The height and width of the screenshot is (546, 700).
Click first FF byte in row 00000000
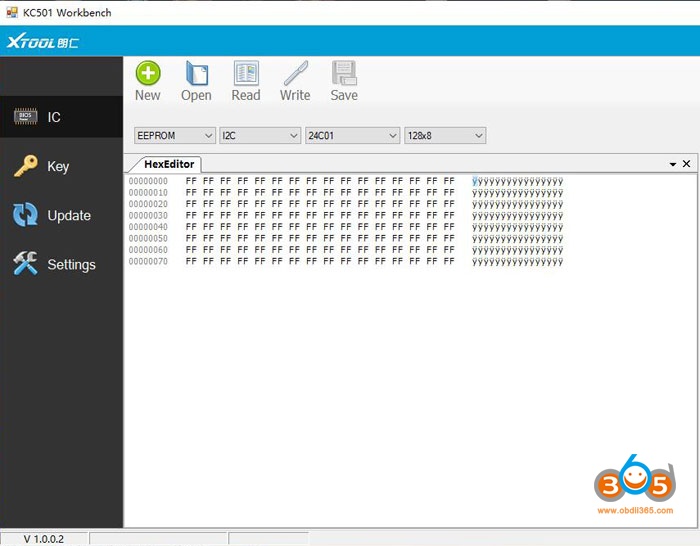[191, 181]
